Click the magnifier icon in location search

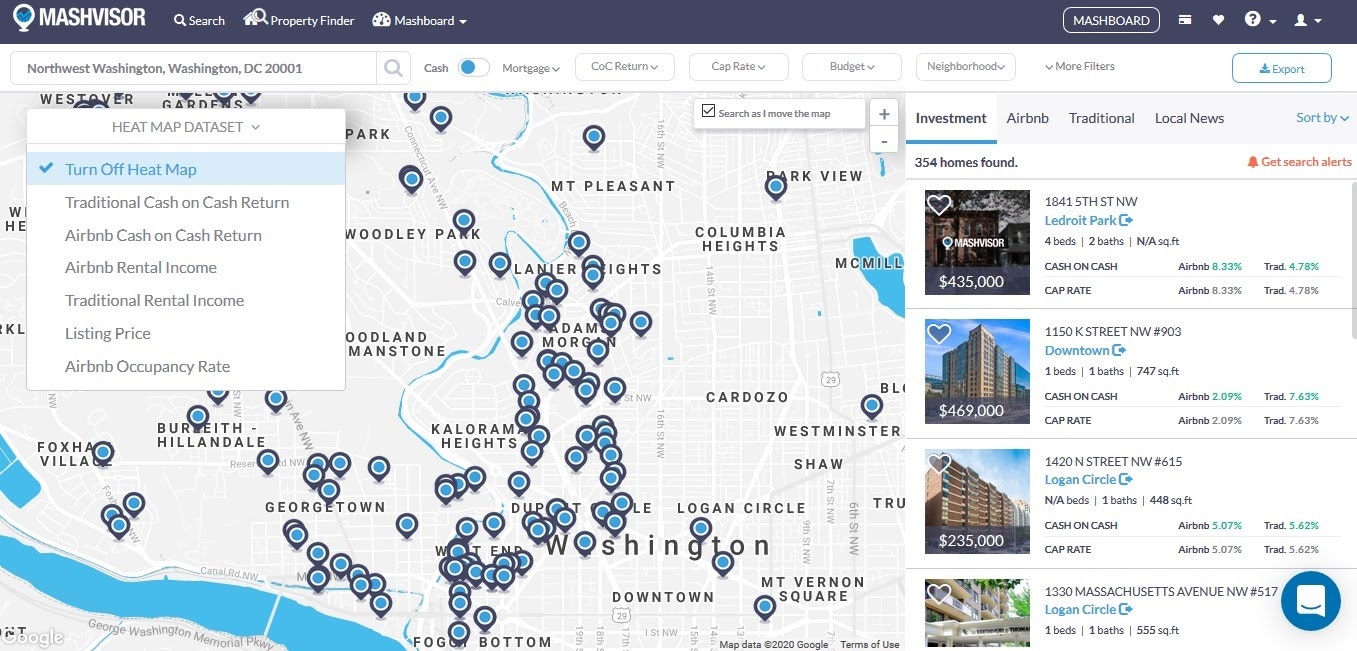point(393,68)
